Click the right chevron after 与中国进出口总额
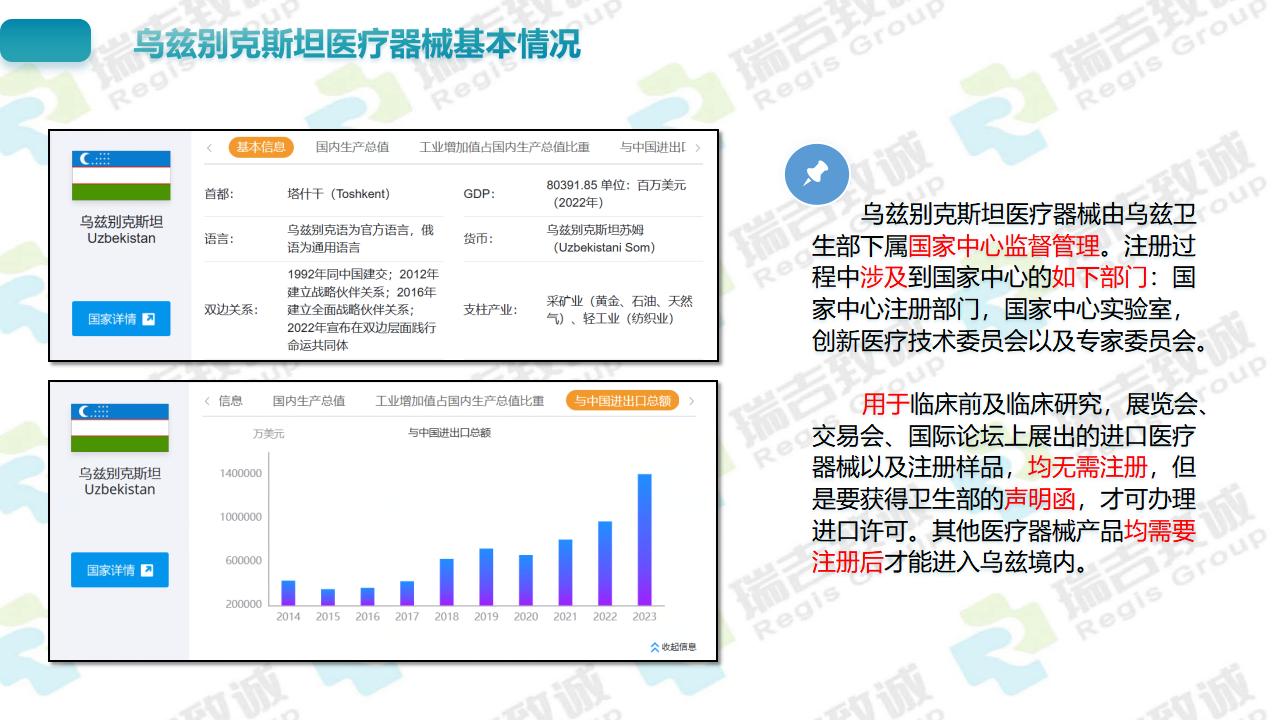This screenshot has width=1280, height=720. point(691,401)
